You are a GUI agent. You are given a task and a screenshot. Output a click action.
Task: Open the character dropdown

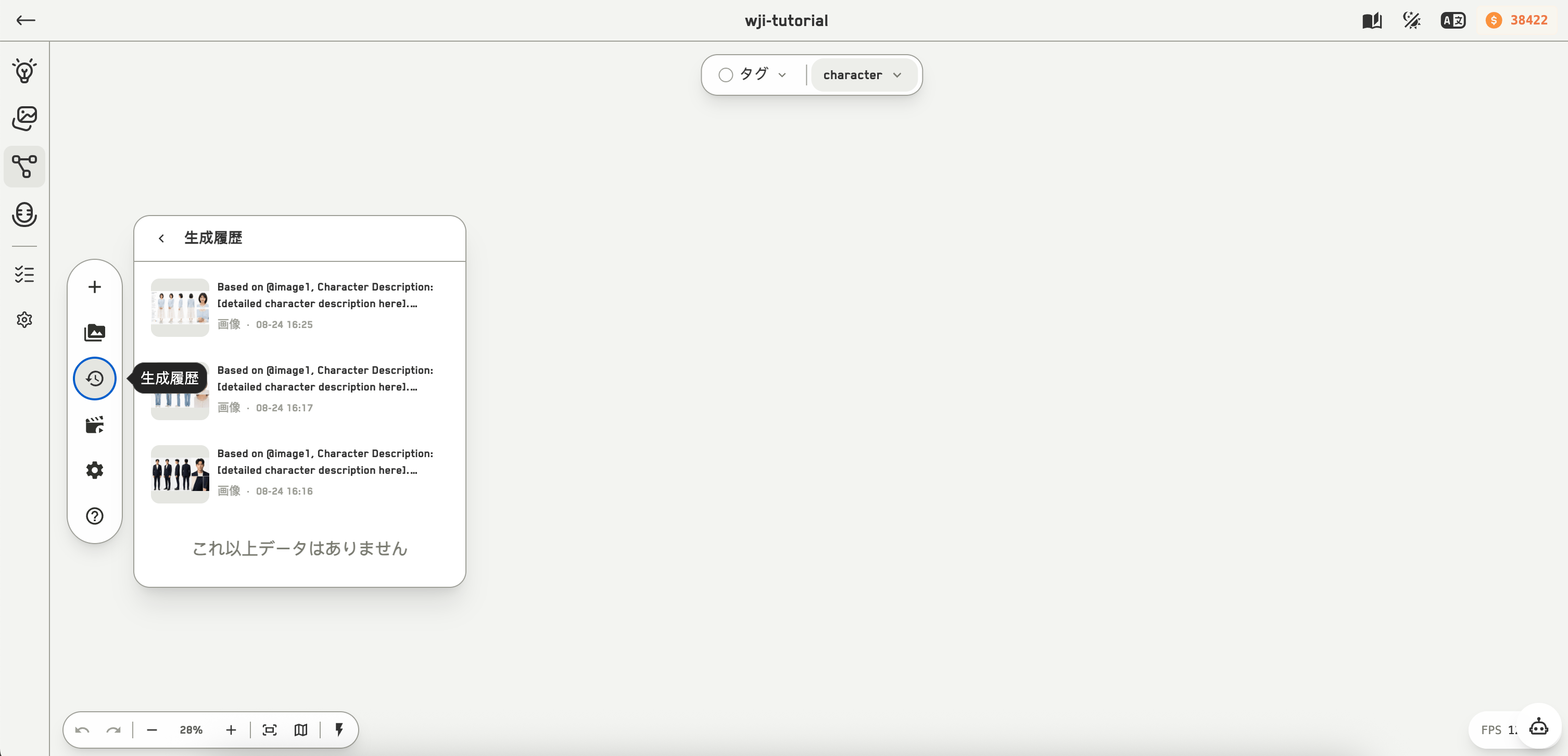click(x=864, y=75)
